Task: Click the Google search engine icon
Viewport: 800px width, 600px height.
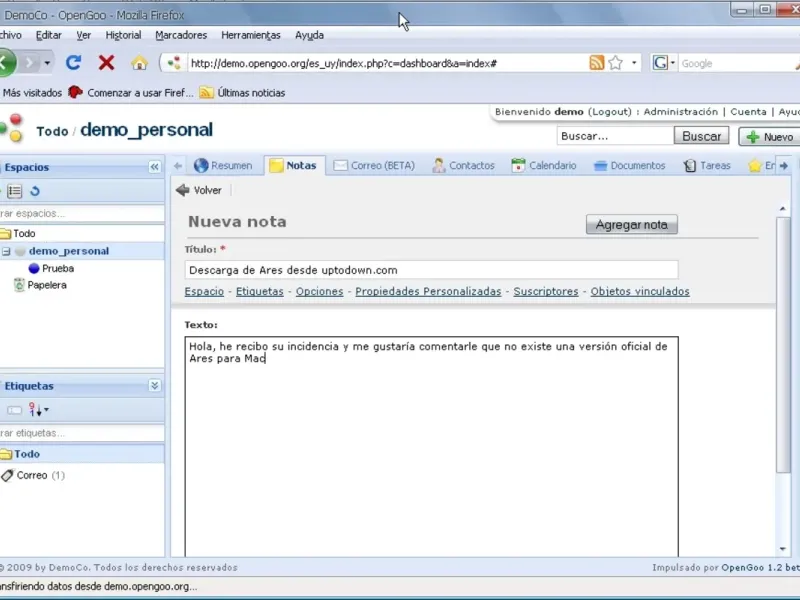Action: (660, 63)
